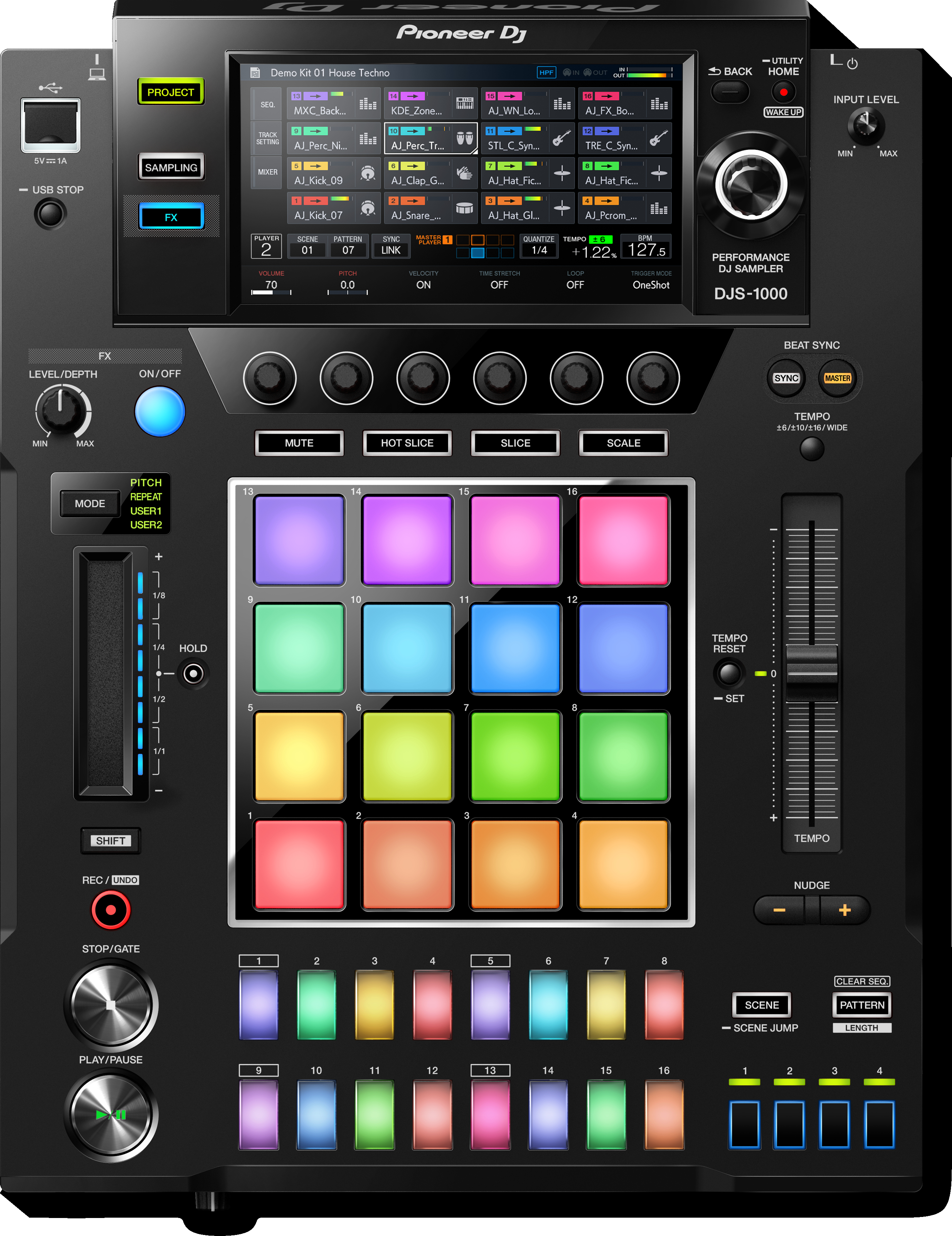The height and width of the screenshot is (1236, 952).
Task: Tap the KDE_Zone keyboard instrument icon
Action: click(x=465, y=103)
